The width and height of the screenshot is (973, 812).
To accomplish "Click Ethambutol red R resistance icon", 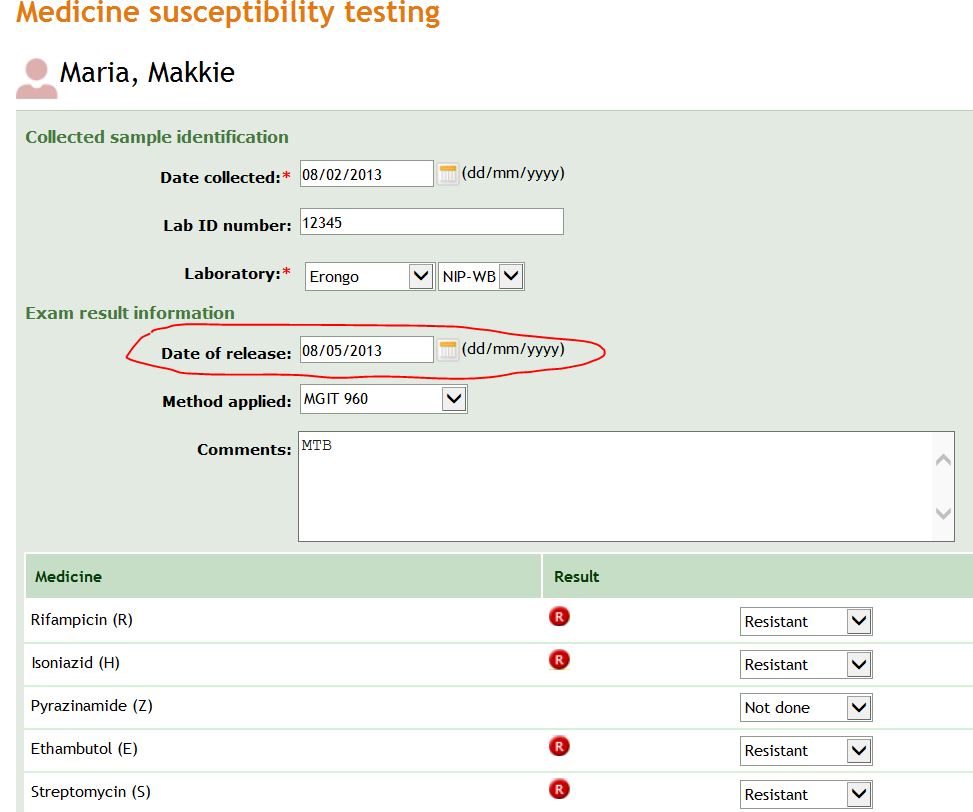I will tap(559, 746).
